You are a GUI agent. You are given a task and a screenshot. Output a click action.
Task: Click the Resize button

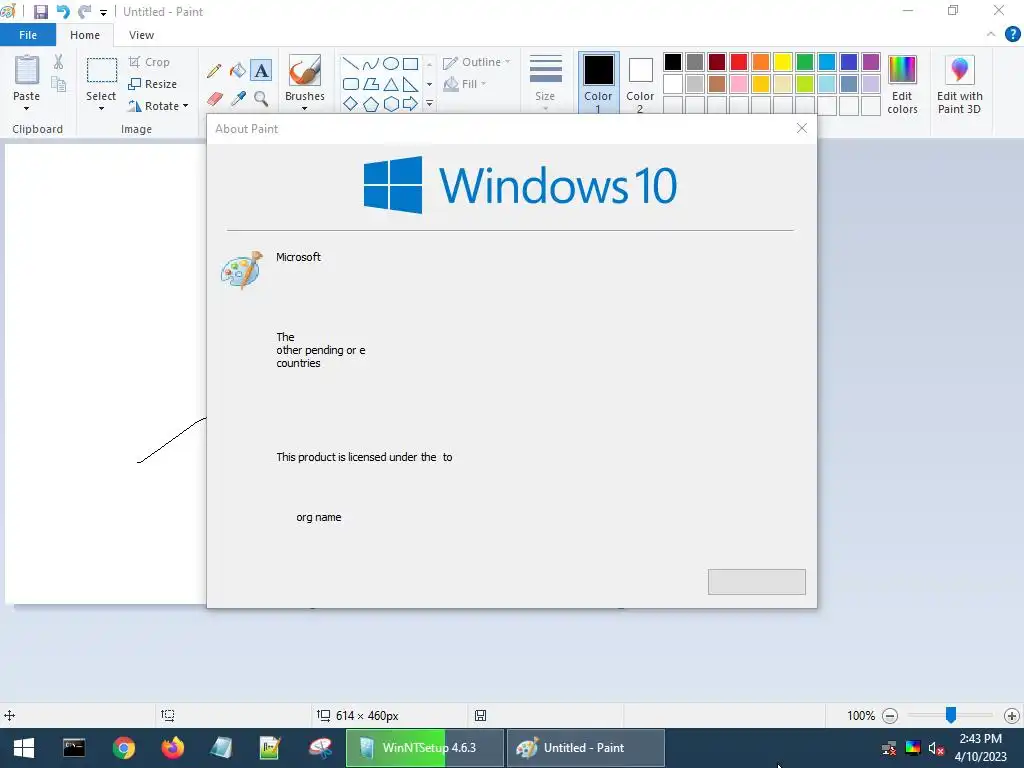point(152,84)
